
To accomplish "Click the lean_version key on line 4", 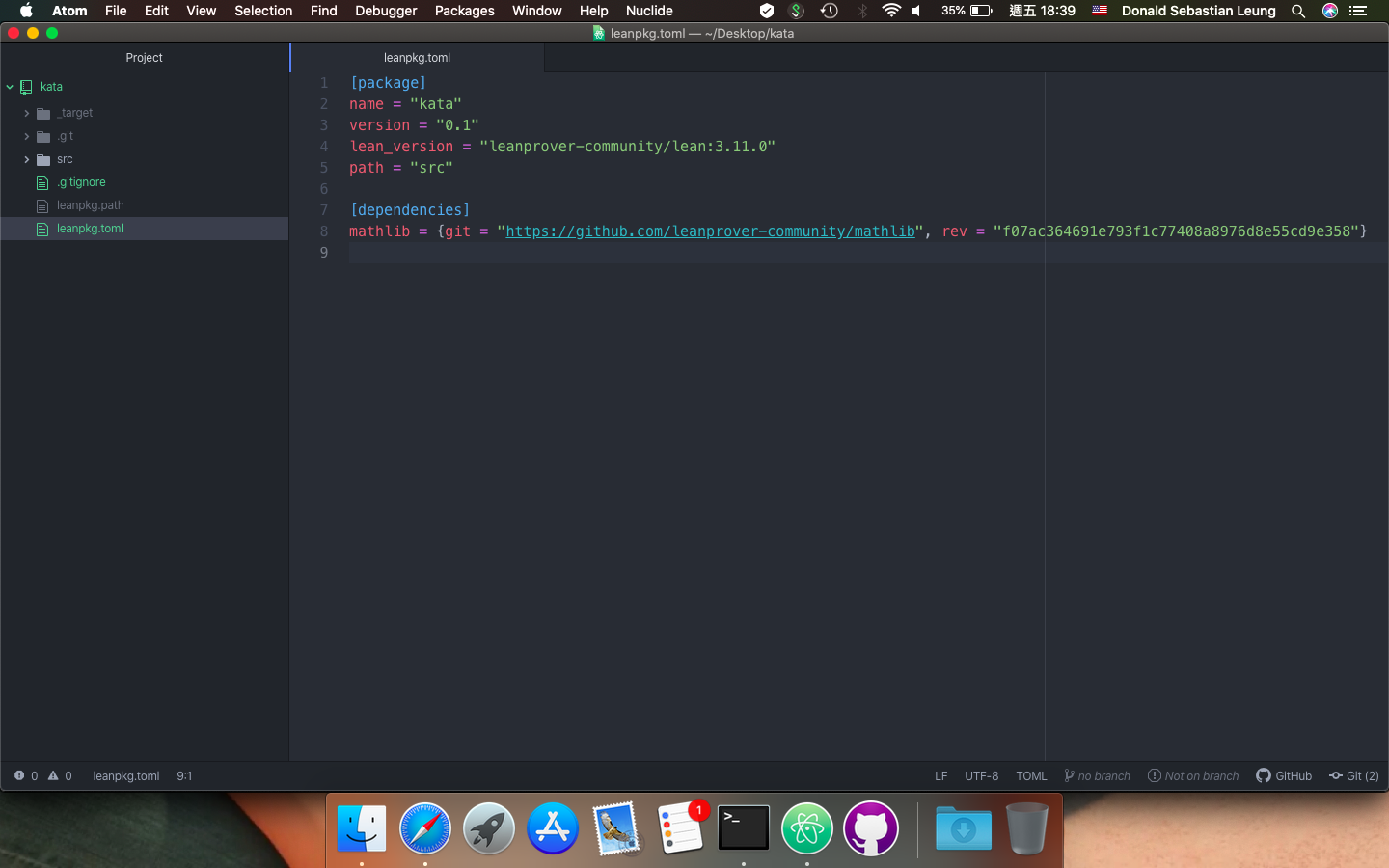I will click(401, 147).
